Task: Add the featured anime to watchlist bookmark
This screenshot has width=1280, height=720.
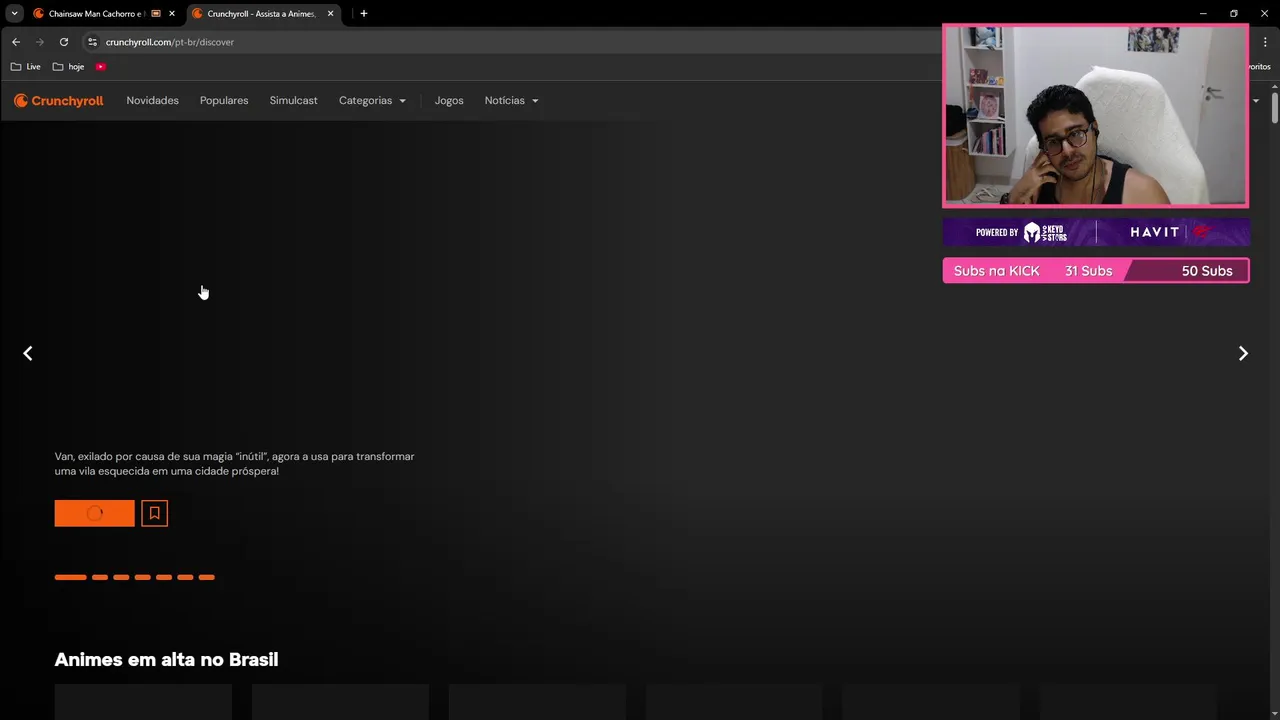Action: coord(154,513)
